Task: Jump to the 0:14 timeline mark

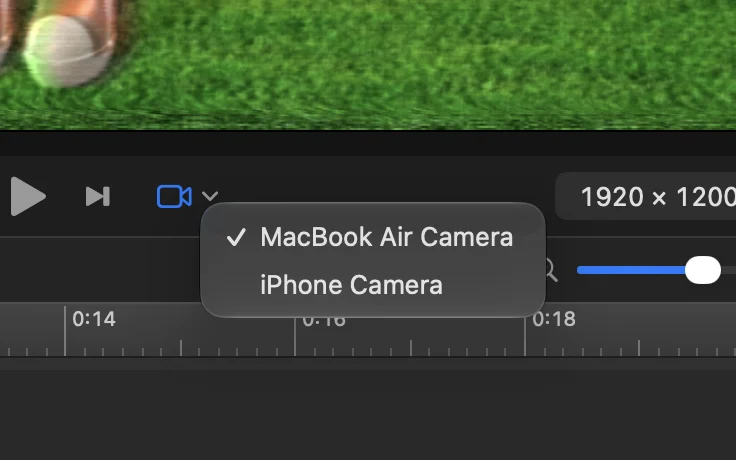Action: (x=93, y=319)
